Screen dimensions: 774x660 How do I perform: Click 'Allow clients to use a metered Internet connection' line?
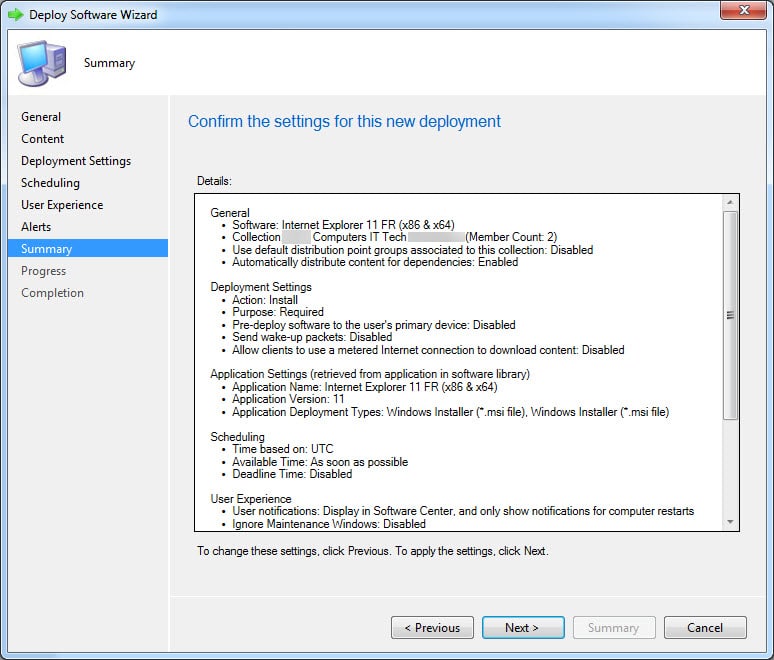click(428, 350)
